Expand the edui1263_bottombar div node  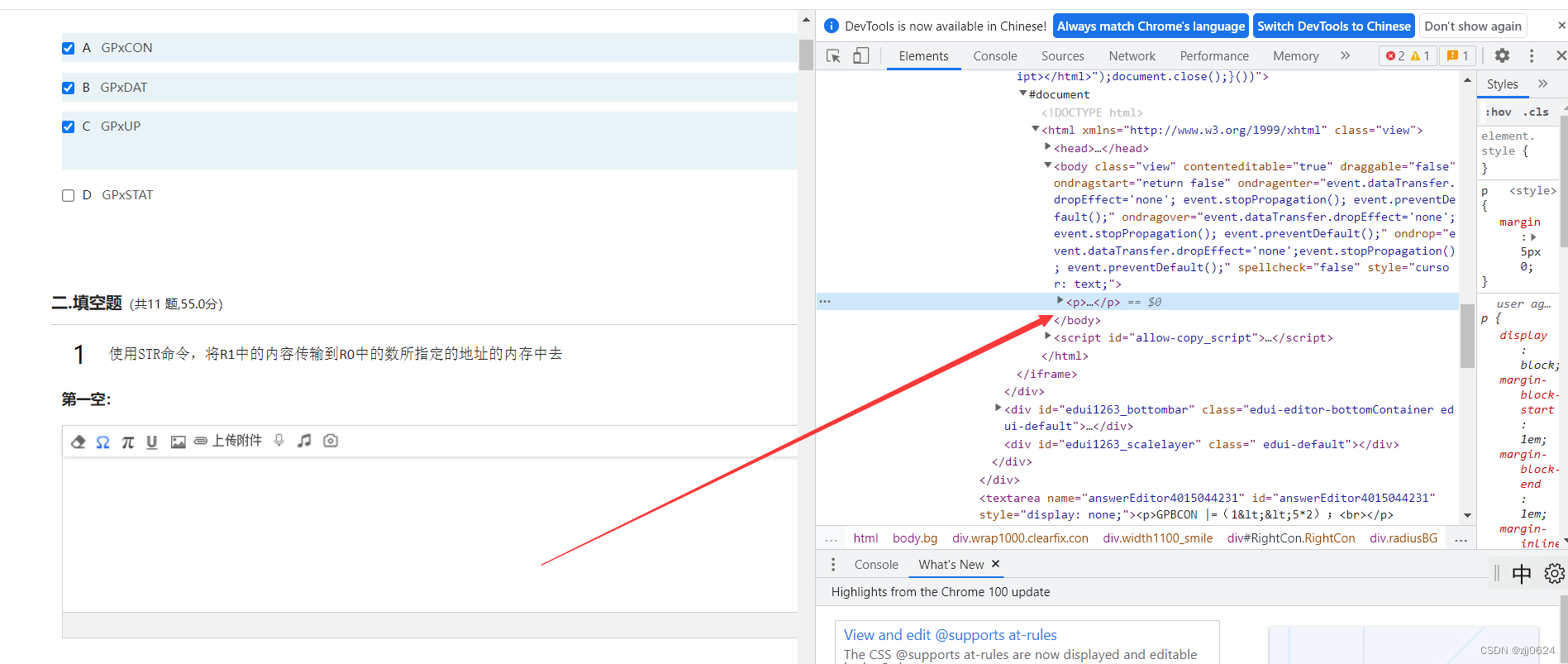point(998,408)
